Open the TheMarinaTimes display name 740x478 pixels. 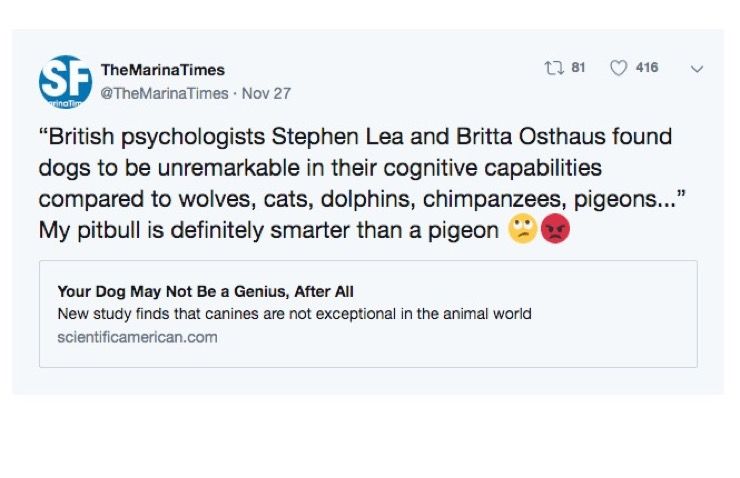(x=163, y=70)
